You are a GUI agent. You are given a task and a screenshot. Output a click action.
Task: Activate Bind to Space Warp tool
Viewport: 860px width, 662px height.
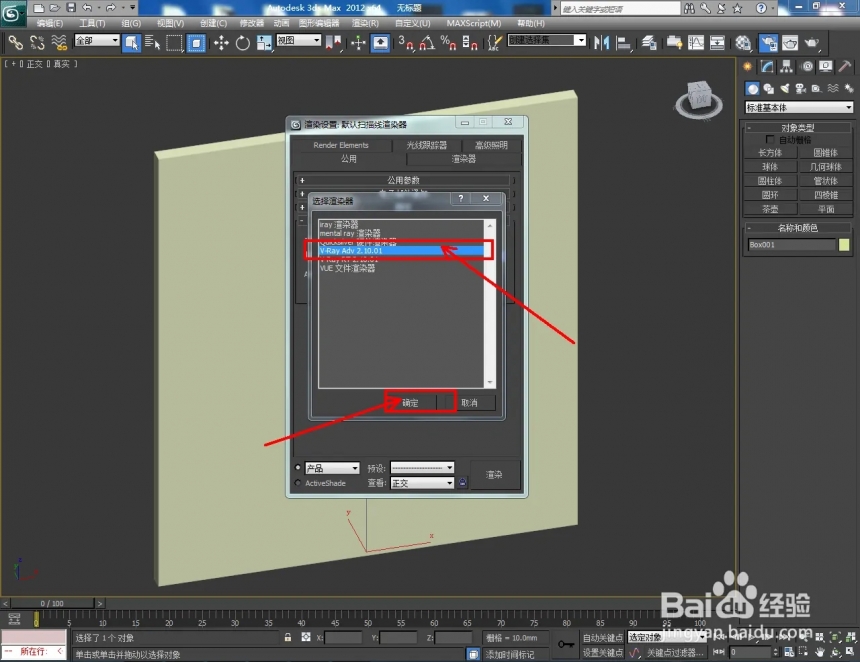click(59, 43)
